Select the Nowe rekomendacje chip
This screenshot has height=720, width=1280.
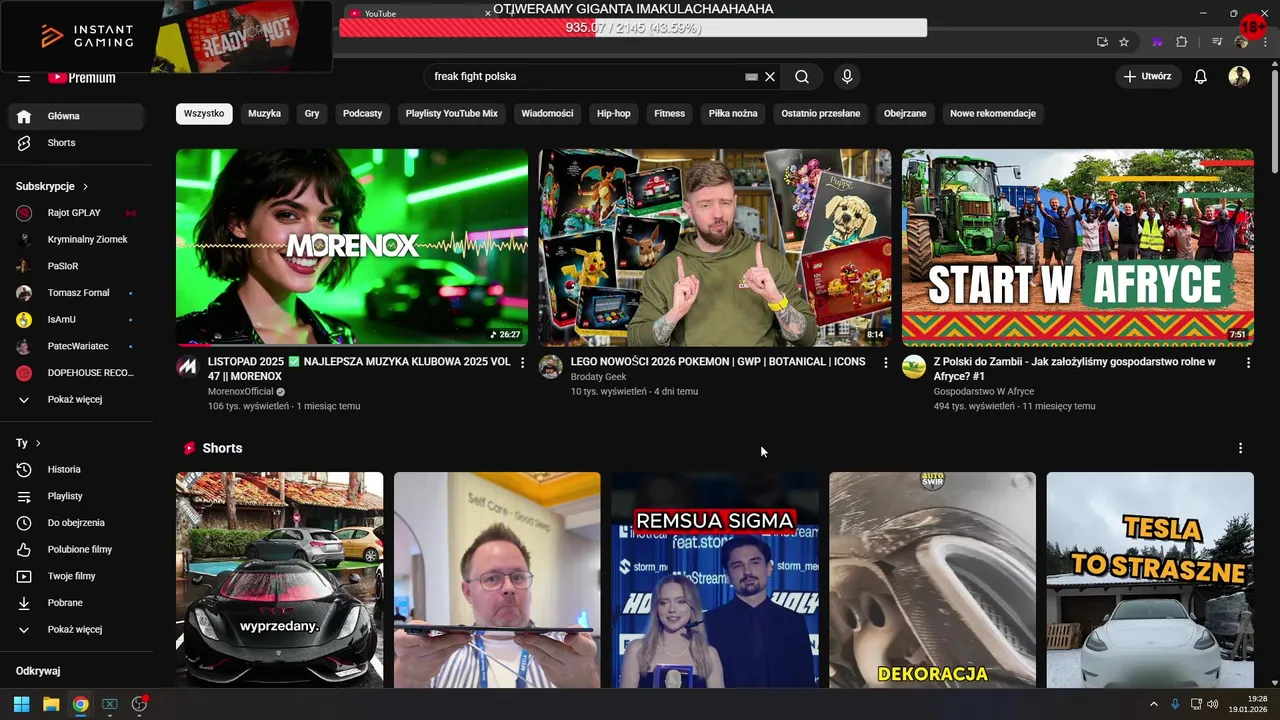993,114
